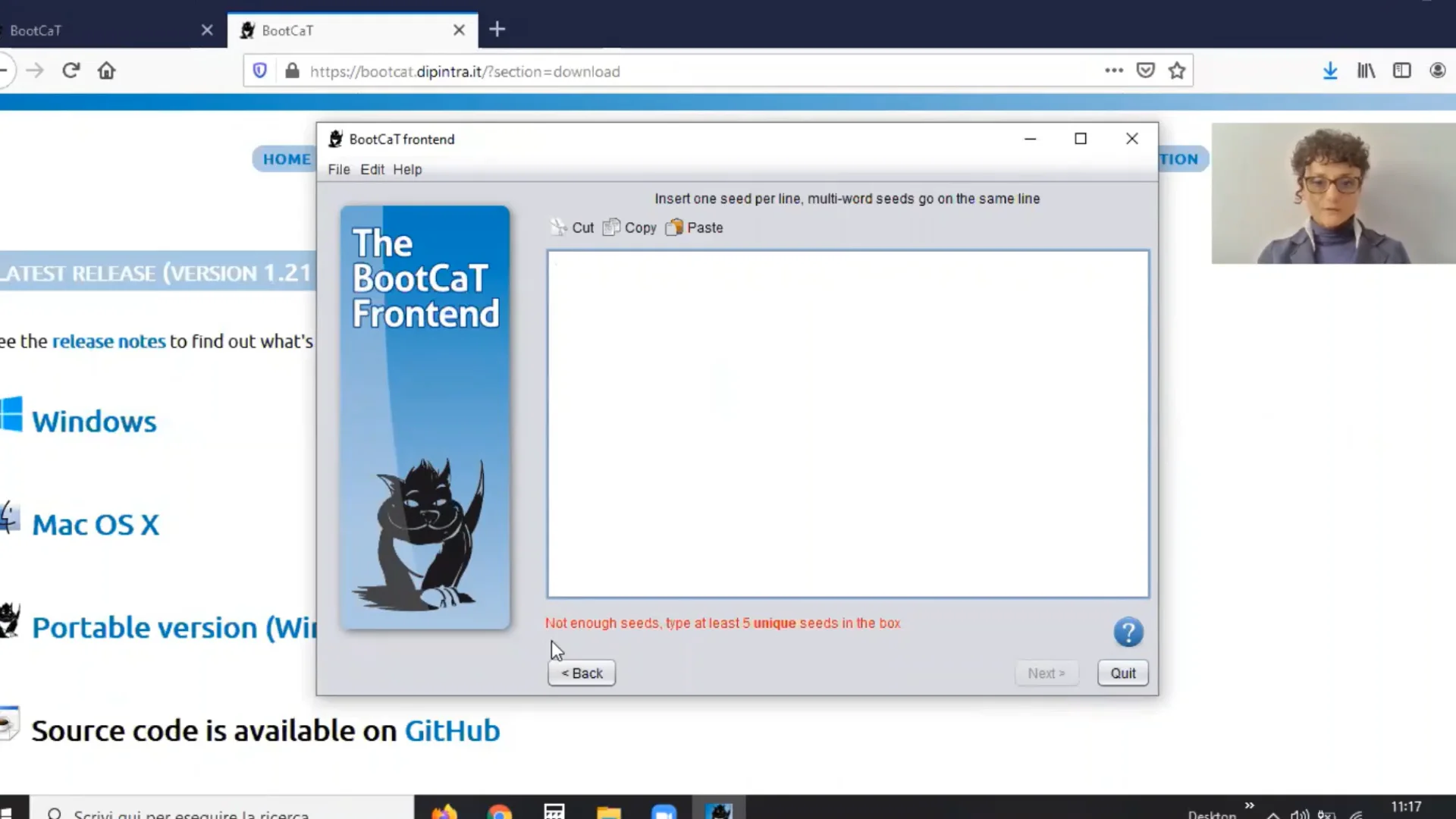This screenshot has height=819, width=1456.
Task: Reload the page with refresh icon
Action: coord(71,71)
